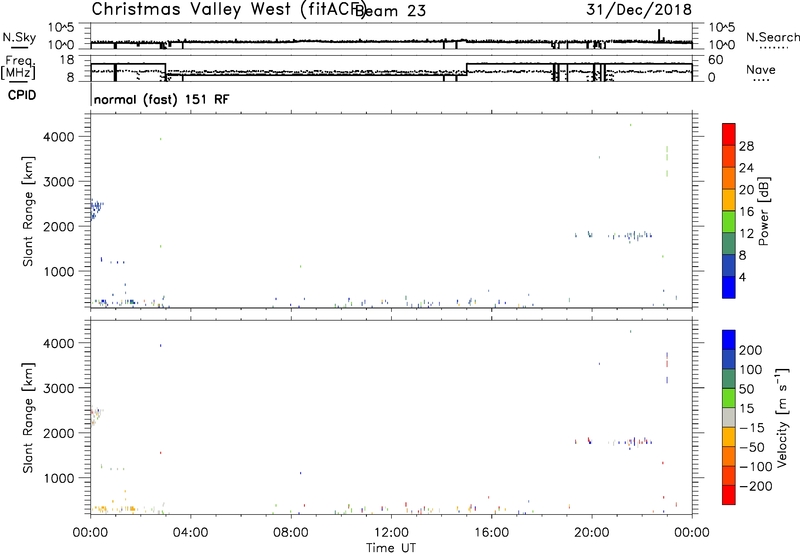800x554 pixels.
Task: Click the '20:00' time axis tick label
Action: point(592,533)
